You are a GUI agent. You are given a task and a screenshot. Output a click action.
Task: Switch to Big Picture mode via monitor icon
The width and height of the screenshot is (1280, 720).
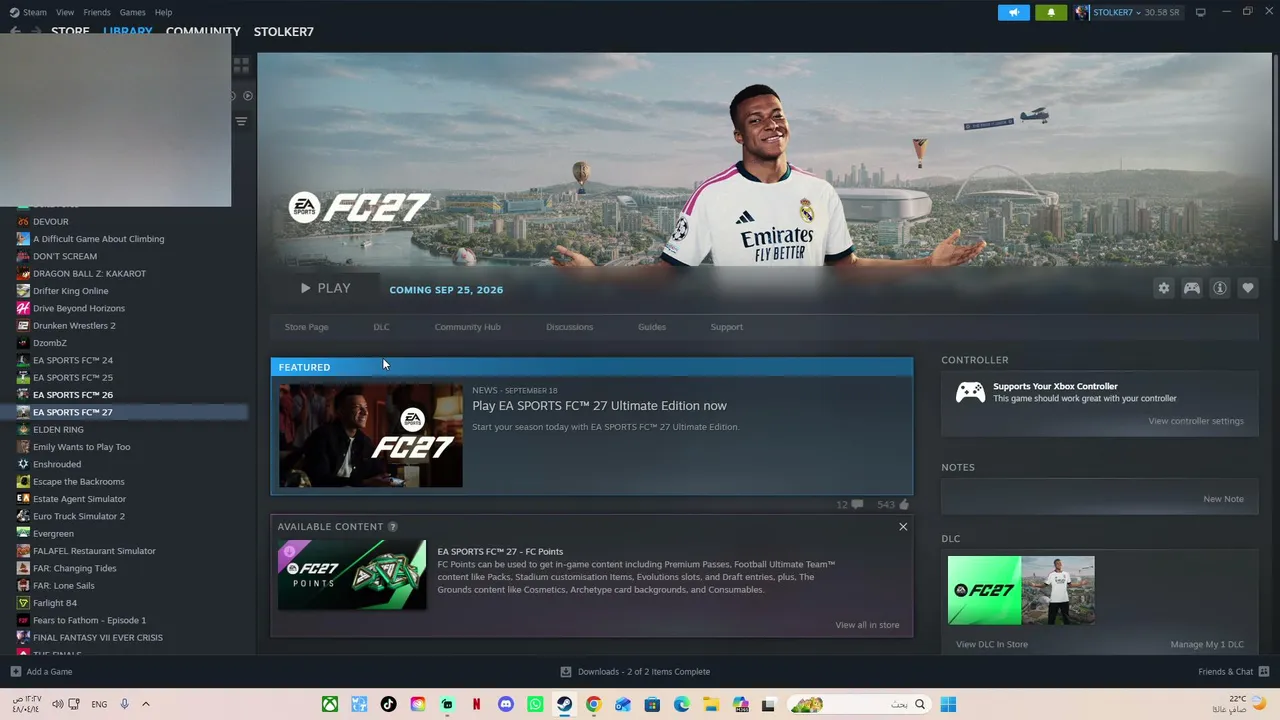pos(1200,12)
